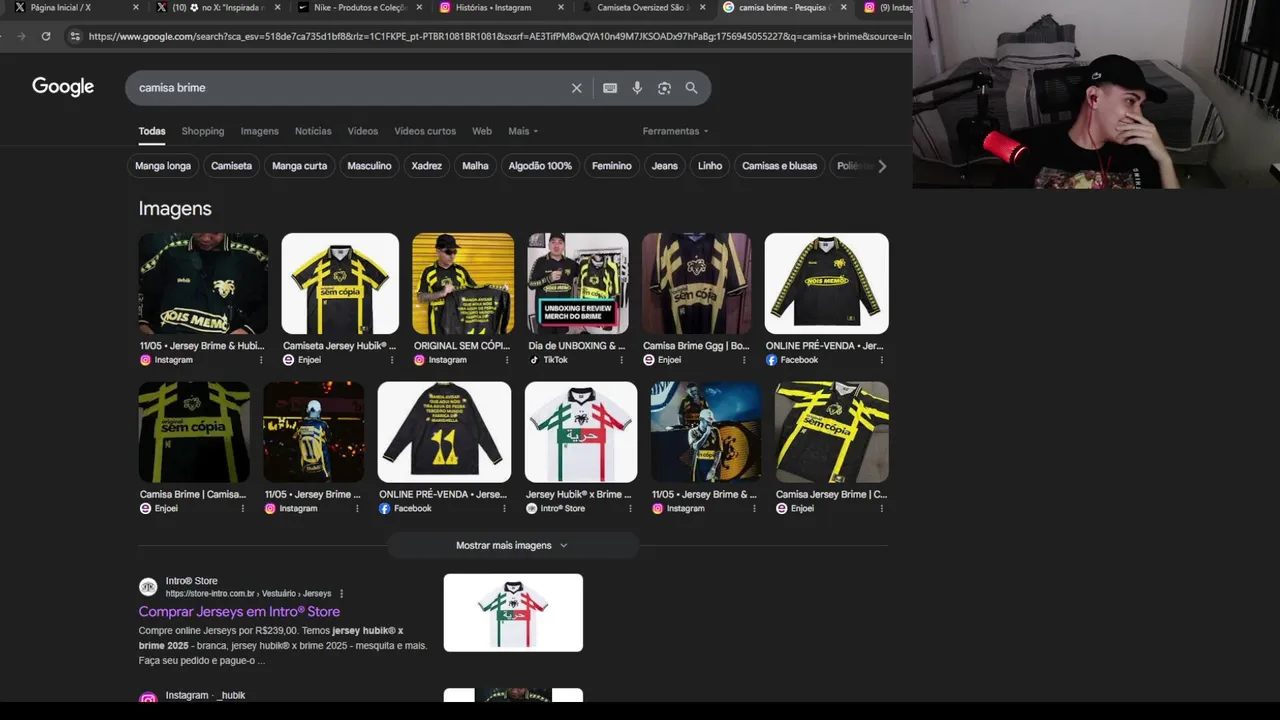The width and height of the screenshot is (1280, 720).
Task: Open three-dot menu for Camiseta Jersey Hubik® Enjoei image
Action: [391, 360]
